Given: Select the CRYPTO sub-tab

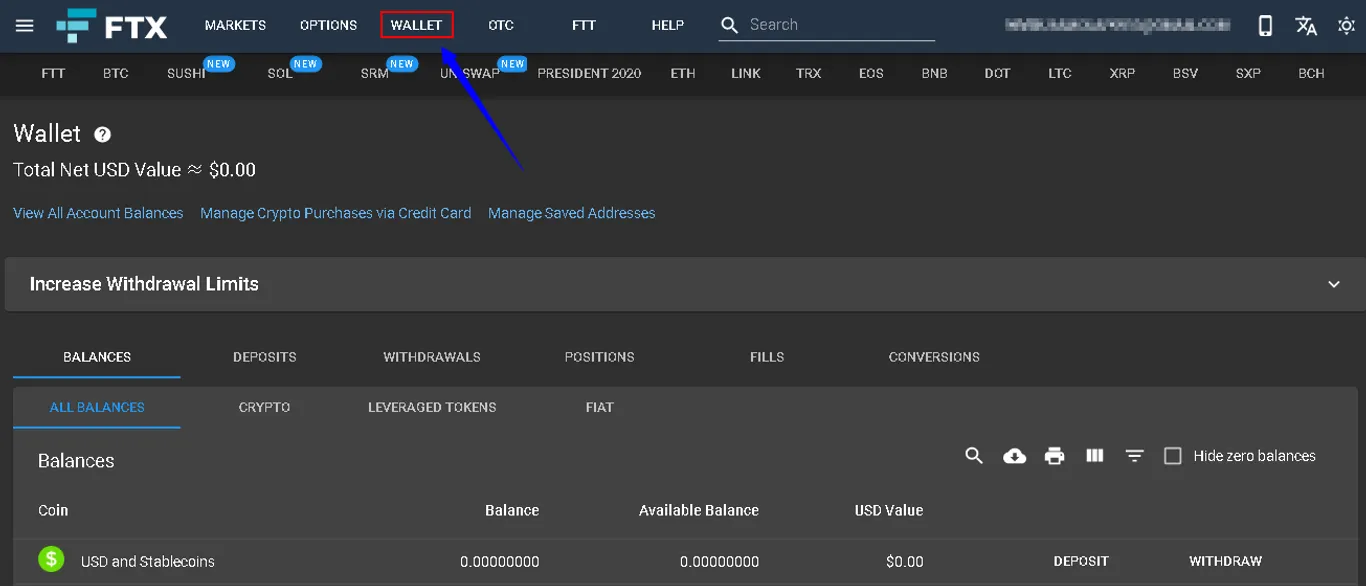Looking at the screenshot, I should tap(264, 407).
